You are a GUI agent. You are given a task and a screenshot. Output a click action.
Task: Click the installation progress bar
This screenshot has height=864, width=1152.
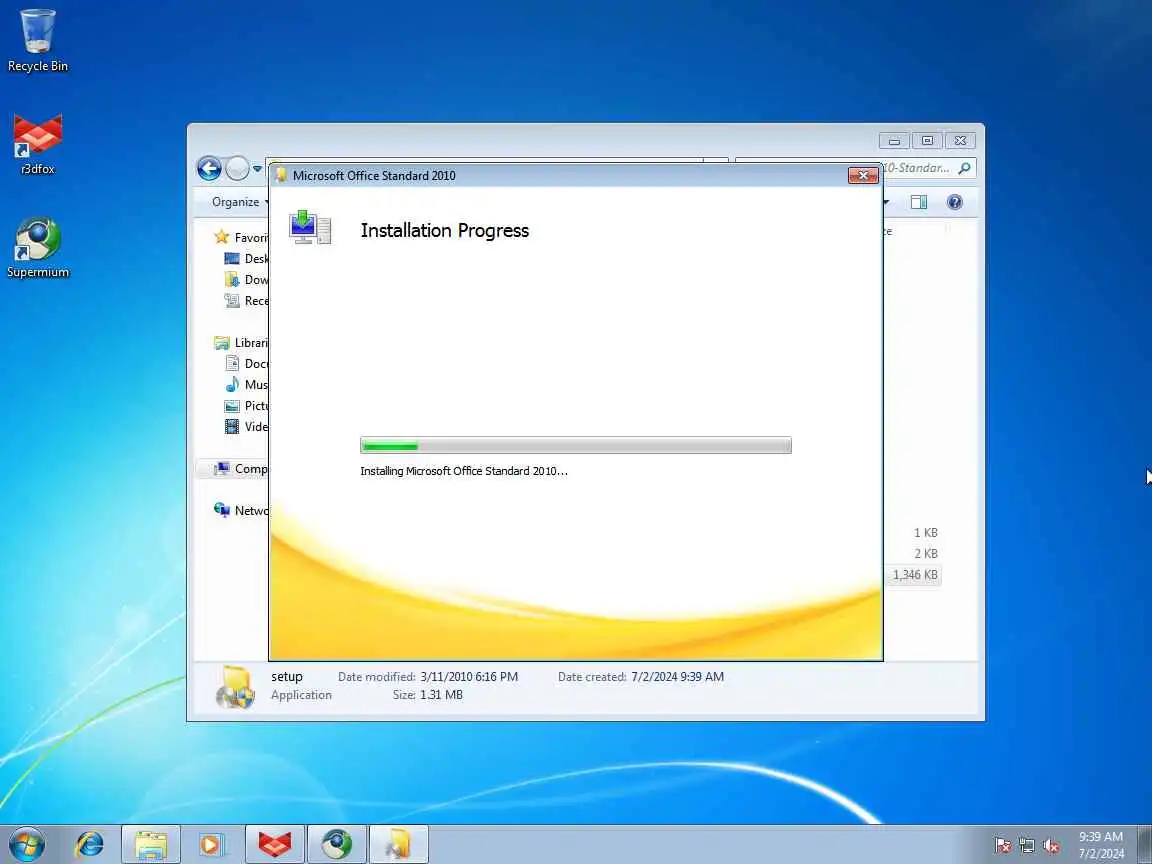pos(576,445)
